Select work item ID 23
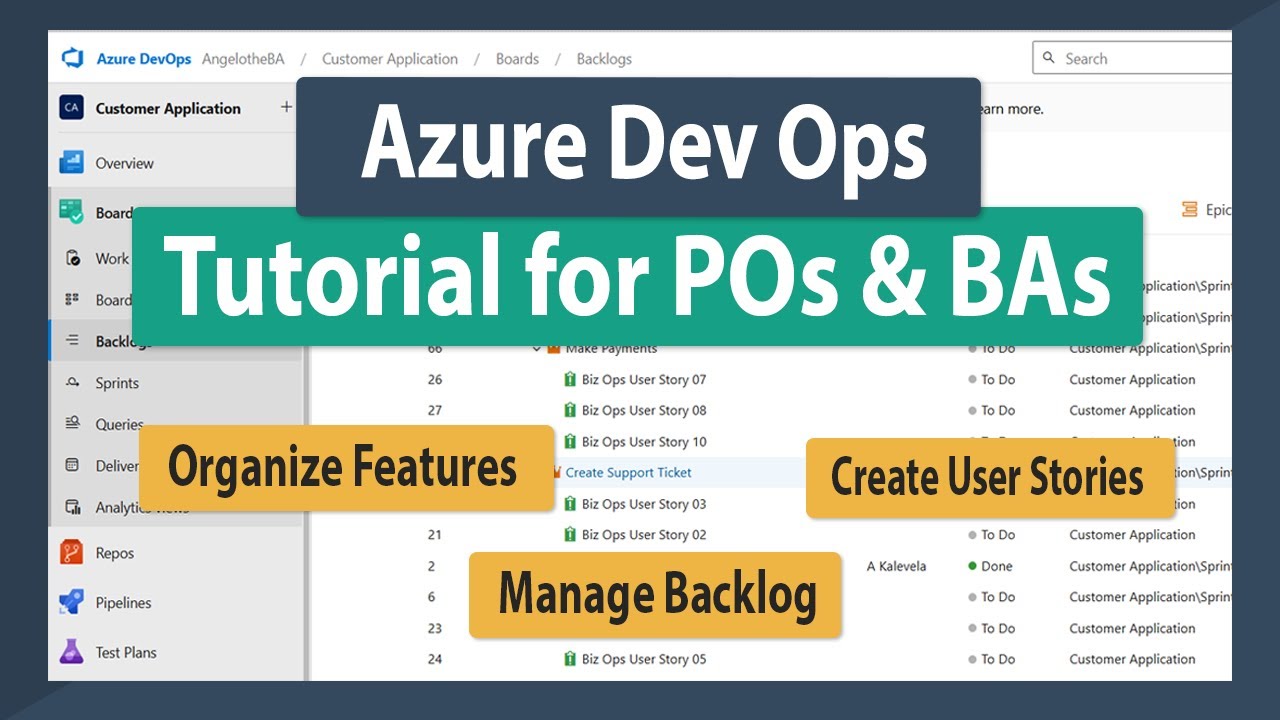Screen dimensions: 1280x720 click(435, 628)
